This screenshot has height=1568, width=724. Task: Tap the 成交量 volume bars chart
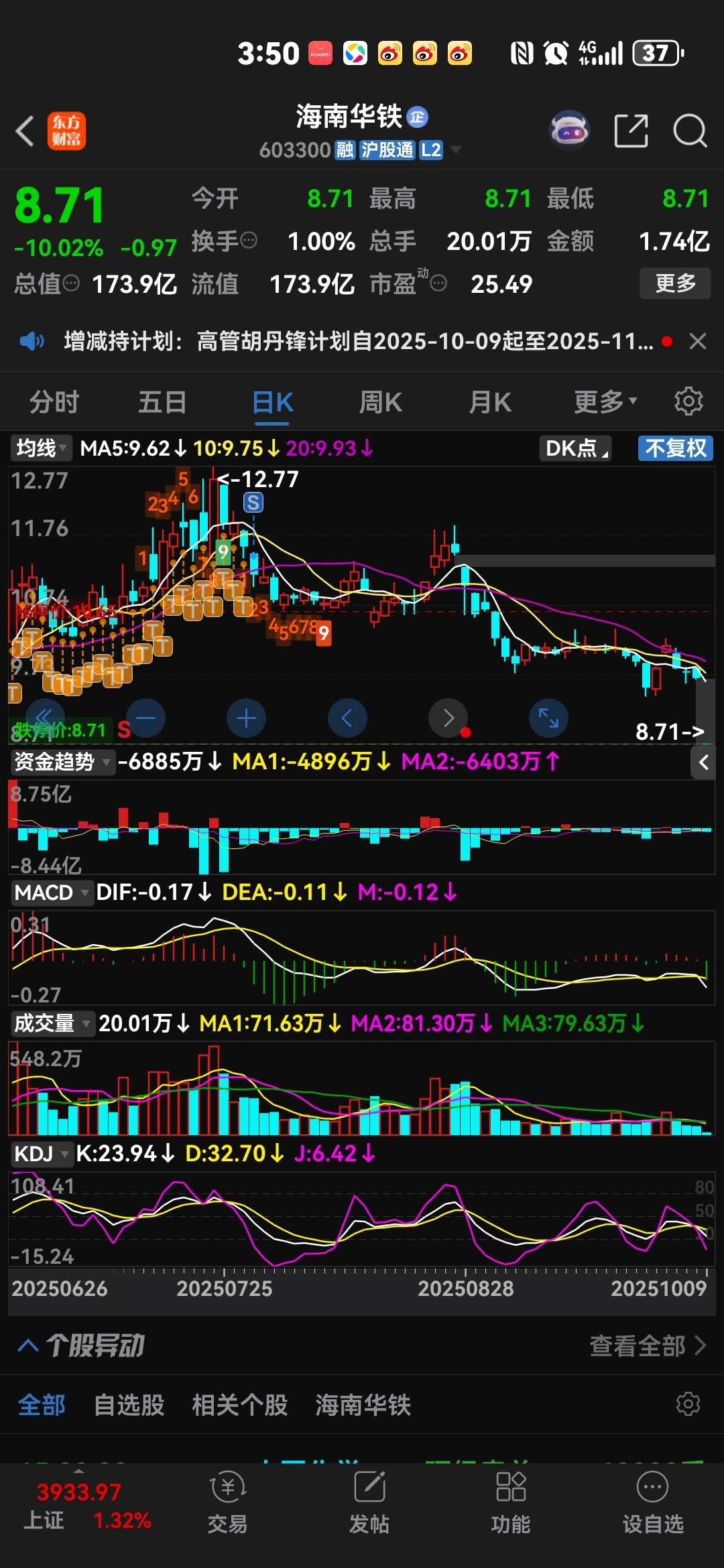(362, 1088)
